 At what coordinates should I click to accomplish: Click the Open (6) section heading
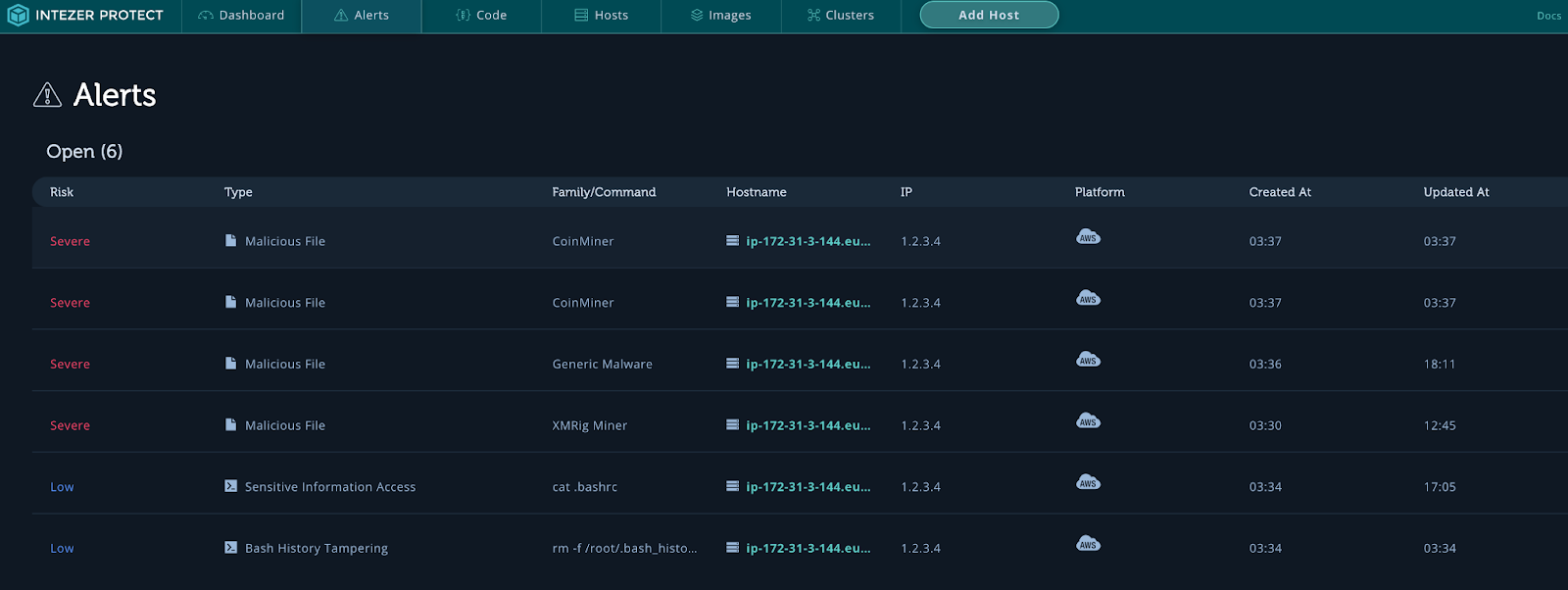pyautogui.click(x=84, y=151)
